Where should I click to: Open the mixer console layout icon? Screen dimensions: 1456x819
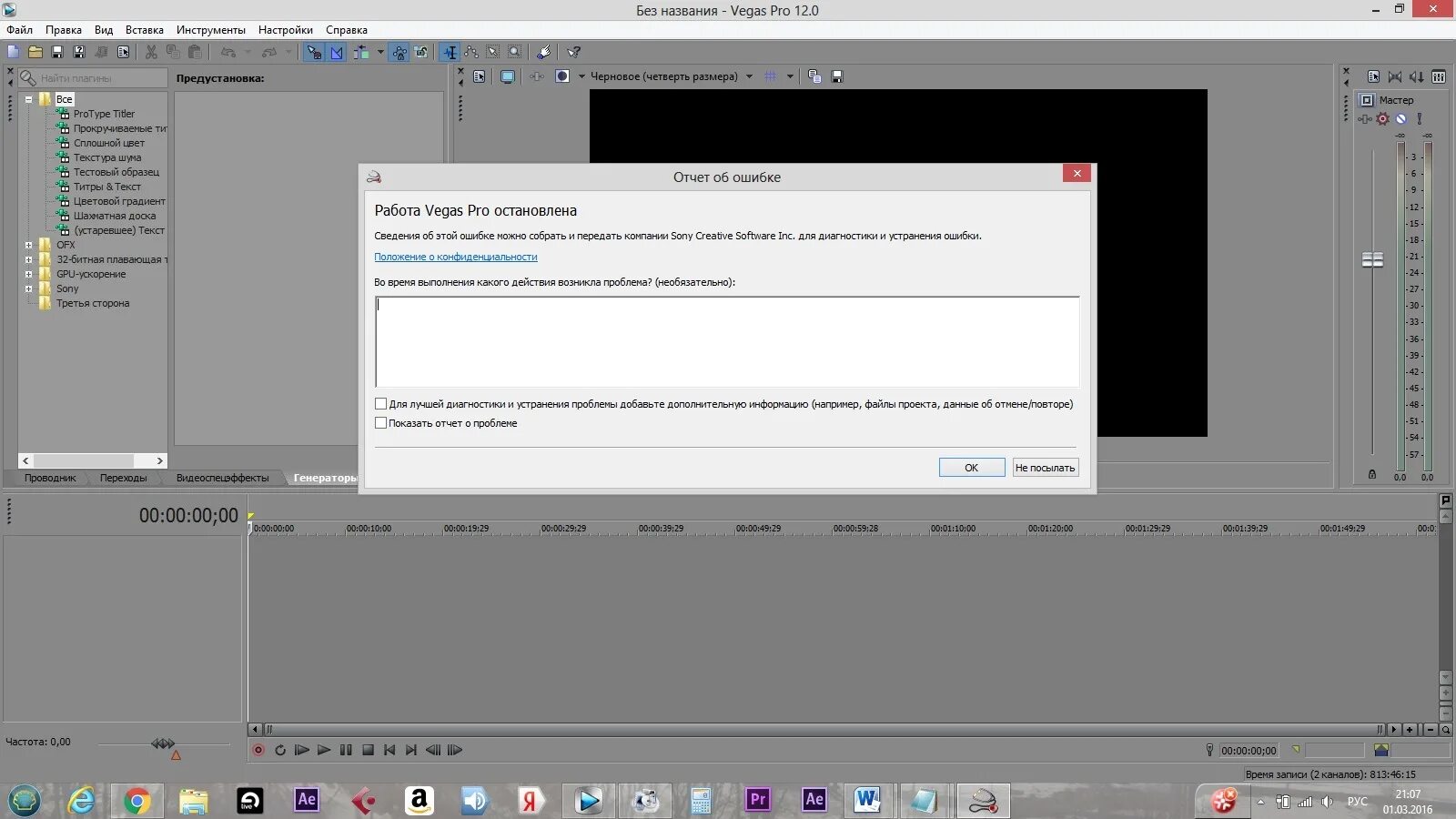[x=1439, y=76]
